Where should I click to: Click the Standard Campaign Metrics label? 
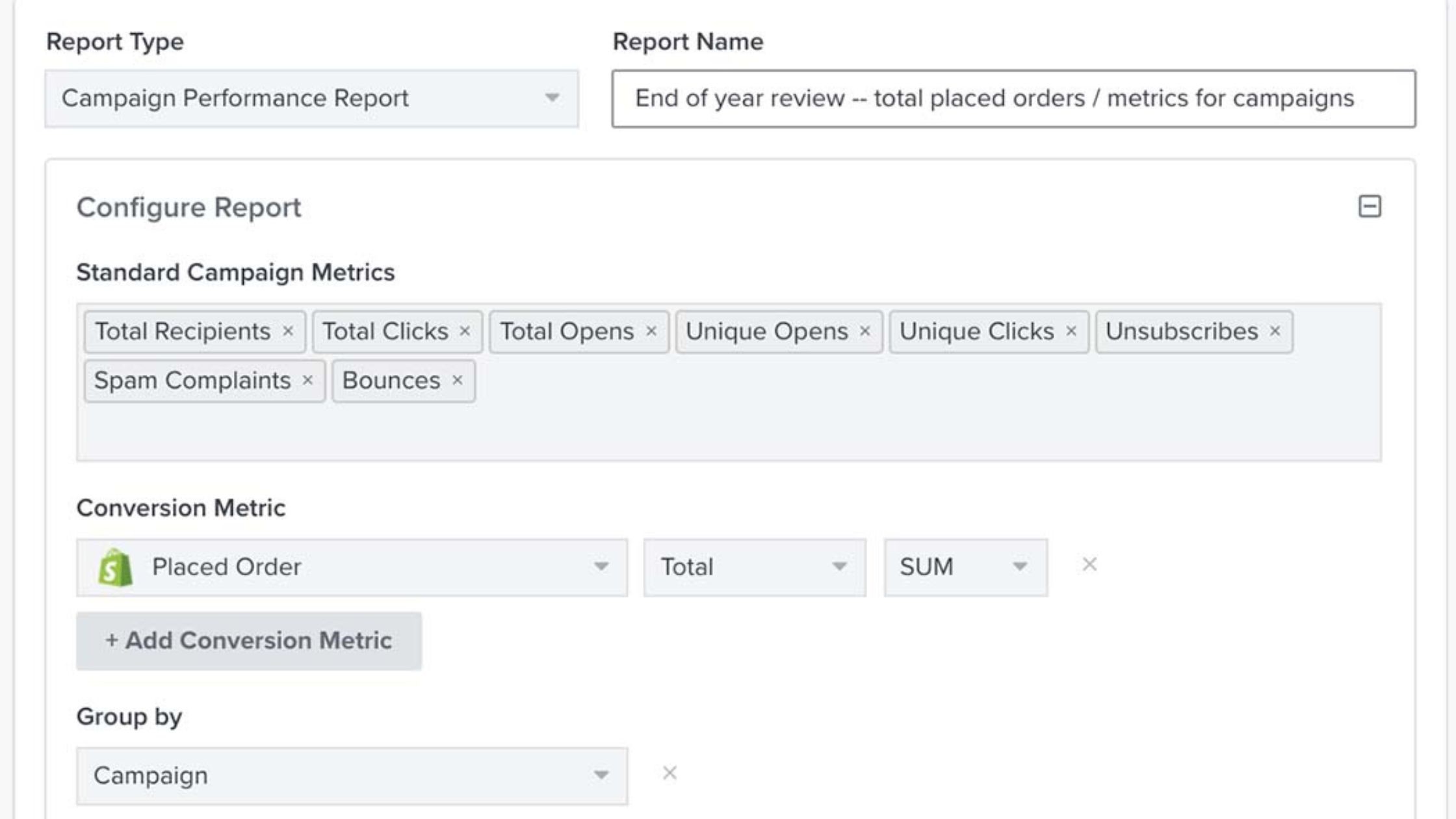(x=235, y=272)
